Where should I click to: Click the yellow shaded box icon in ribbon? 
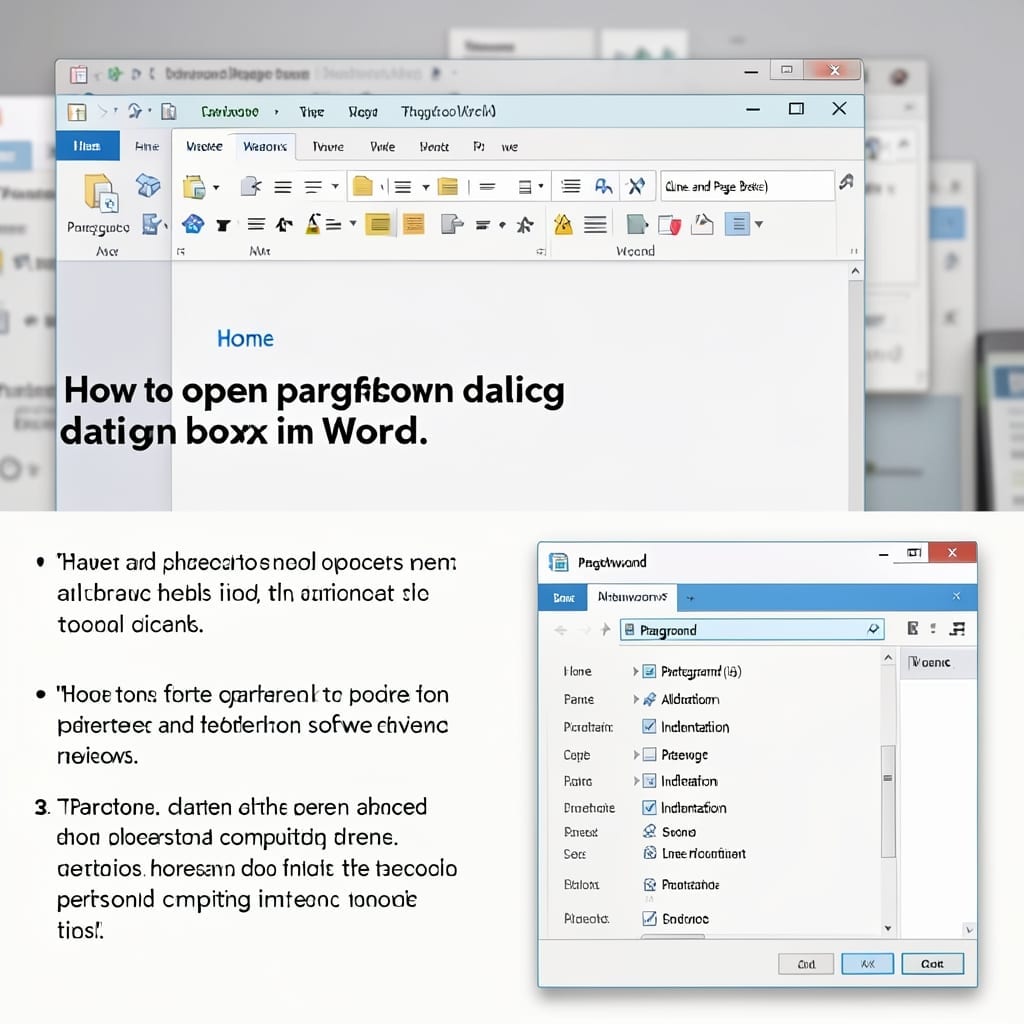point(378,225)
